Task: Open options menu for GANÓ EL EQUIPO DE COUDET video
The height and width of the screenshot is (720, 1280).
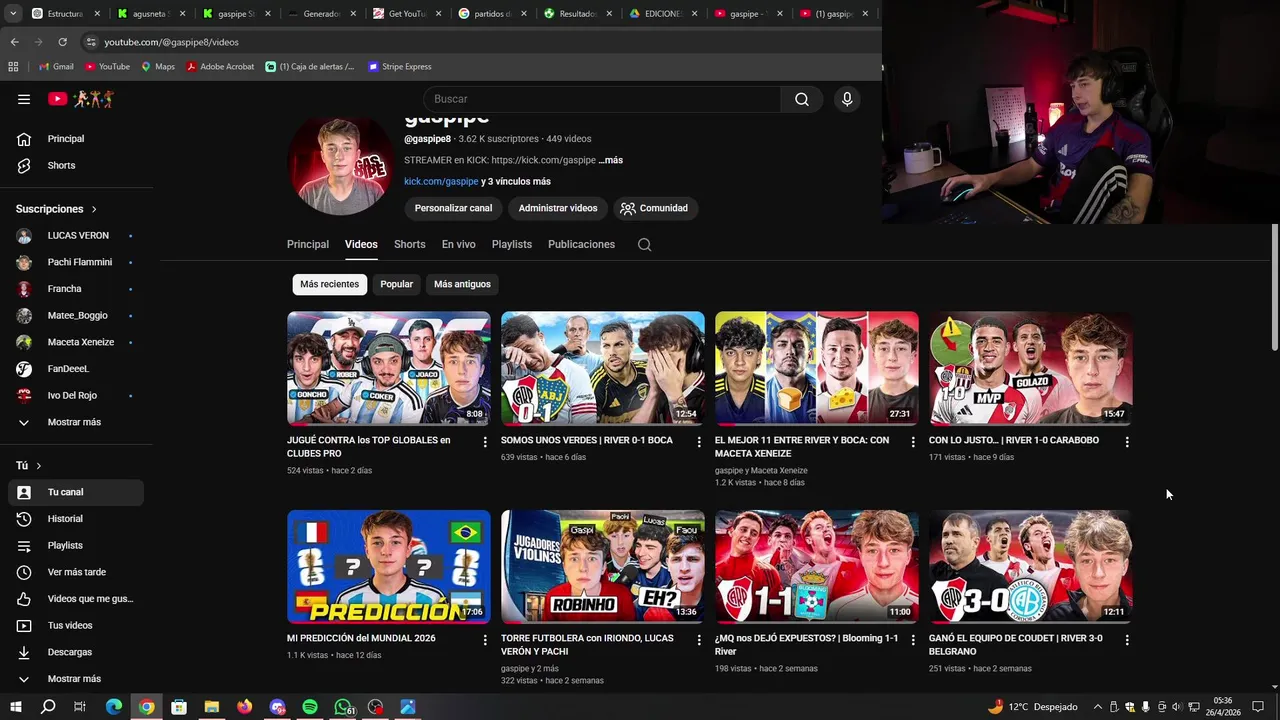Action: tap(1127, 640)
